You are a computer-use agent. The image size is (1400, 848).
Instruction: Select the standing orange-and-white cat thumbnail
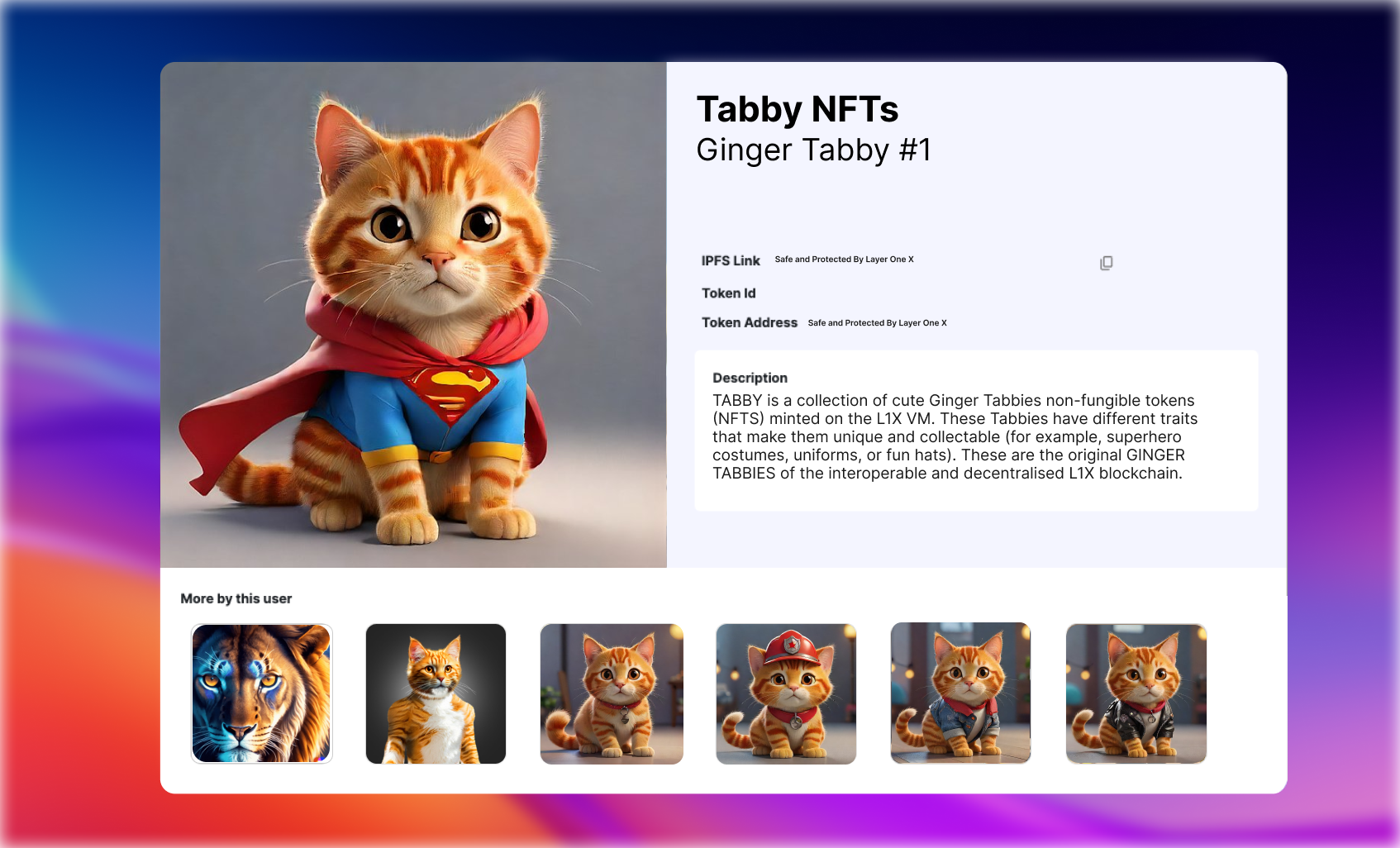[x=436, y=693]
